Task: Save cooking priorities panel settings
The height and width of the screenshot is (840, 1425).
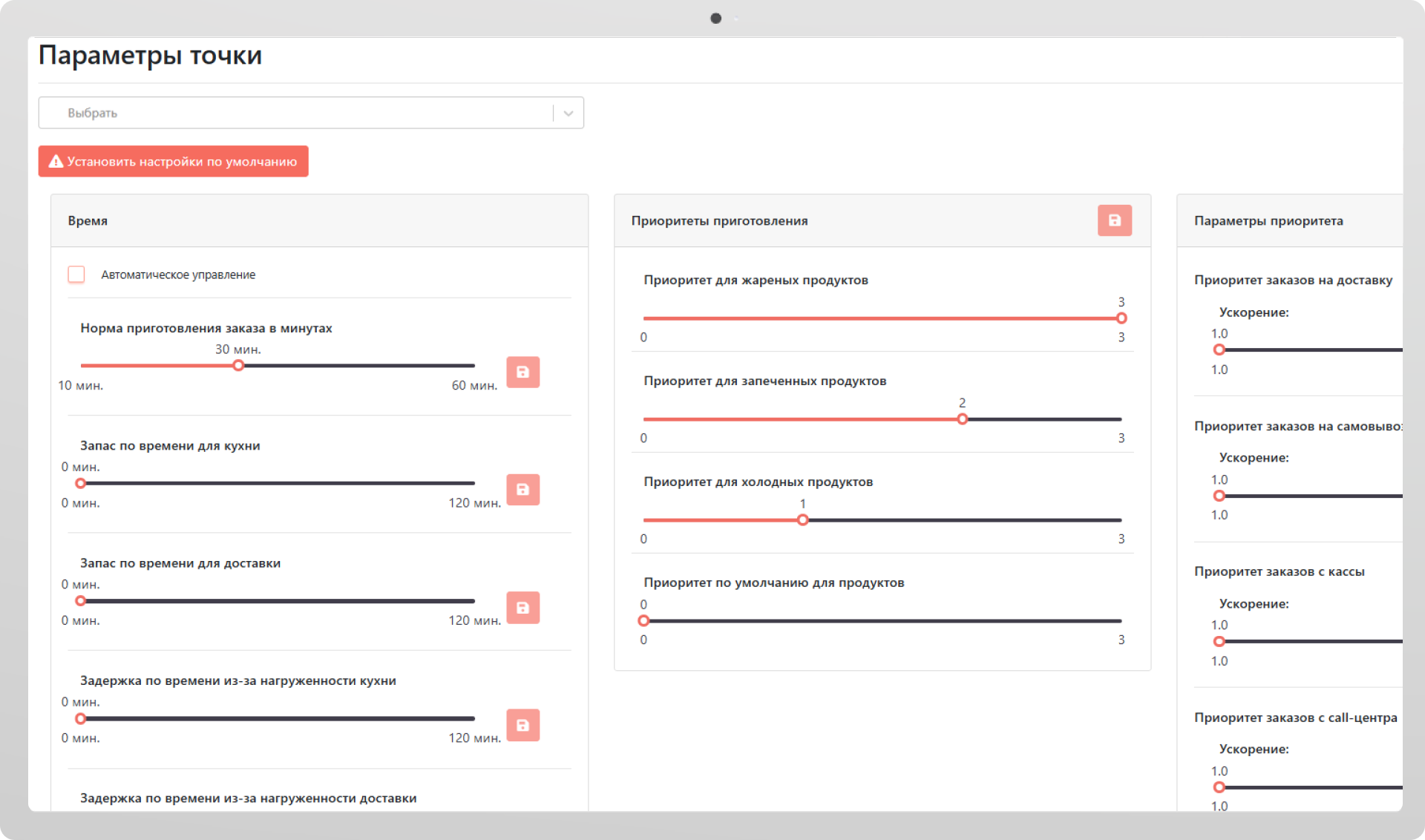Action: point(1114,220)
